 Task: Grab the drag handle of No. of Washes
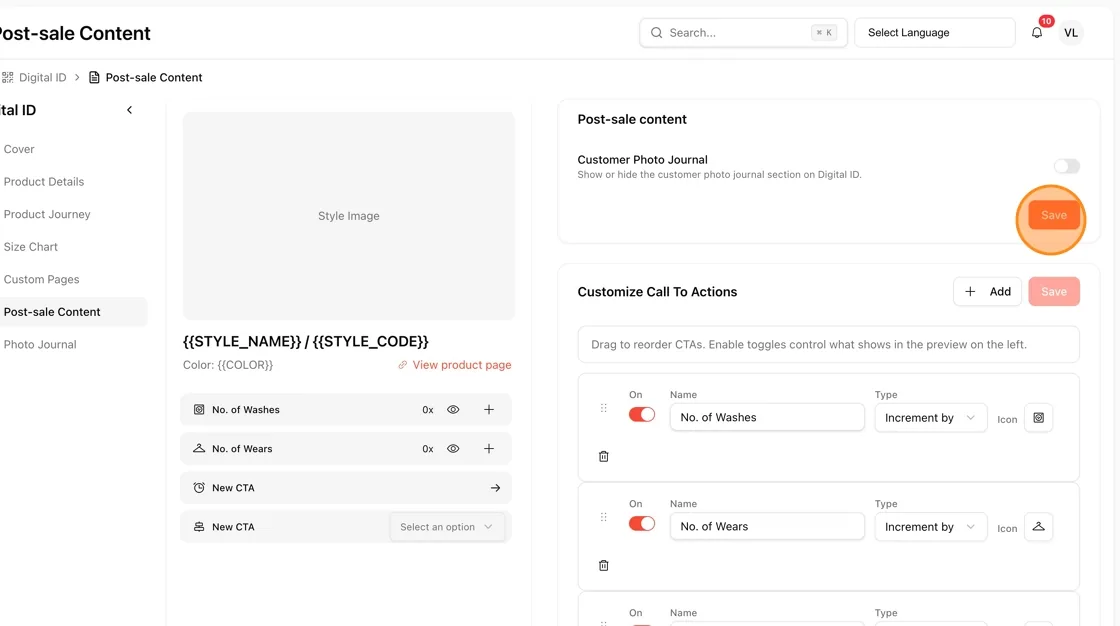click(604, 408)
